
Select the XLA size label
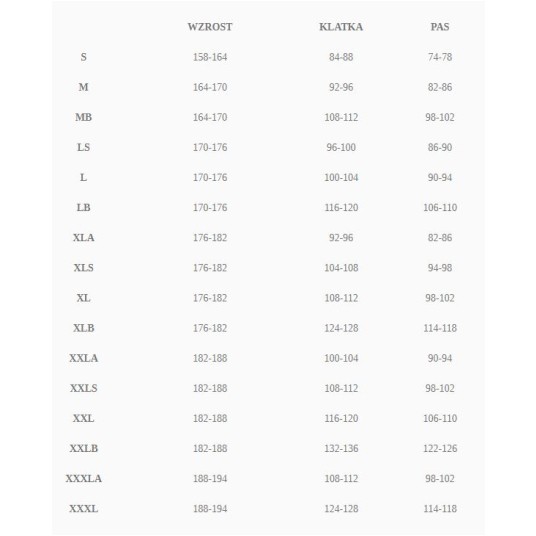(83, 237)
